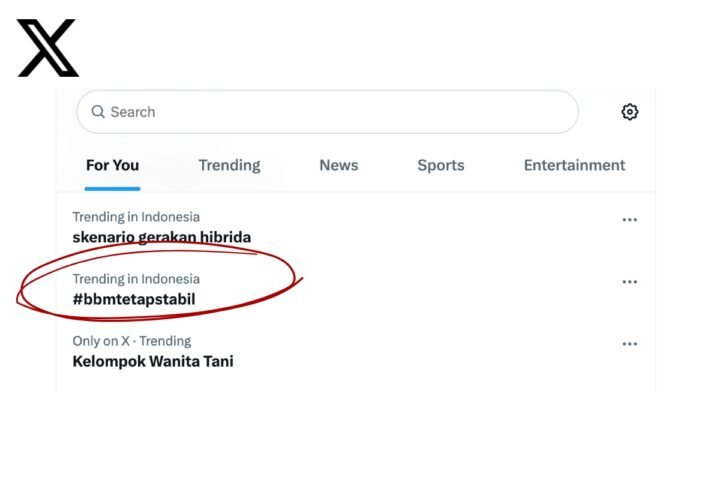
Task: Click the blue underline beneath For You
Action: 112,188
